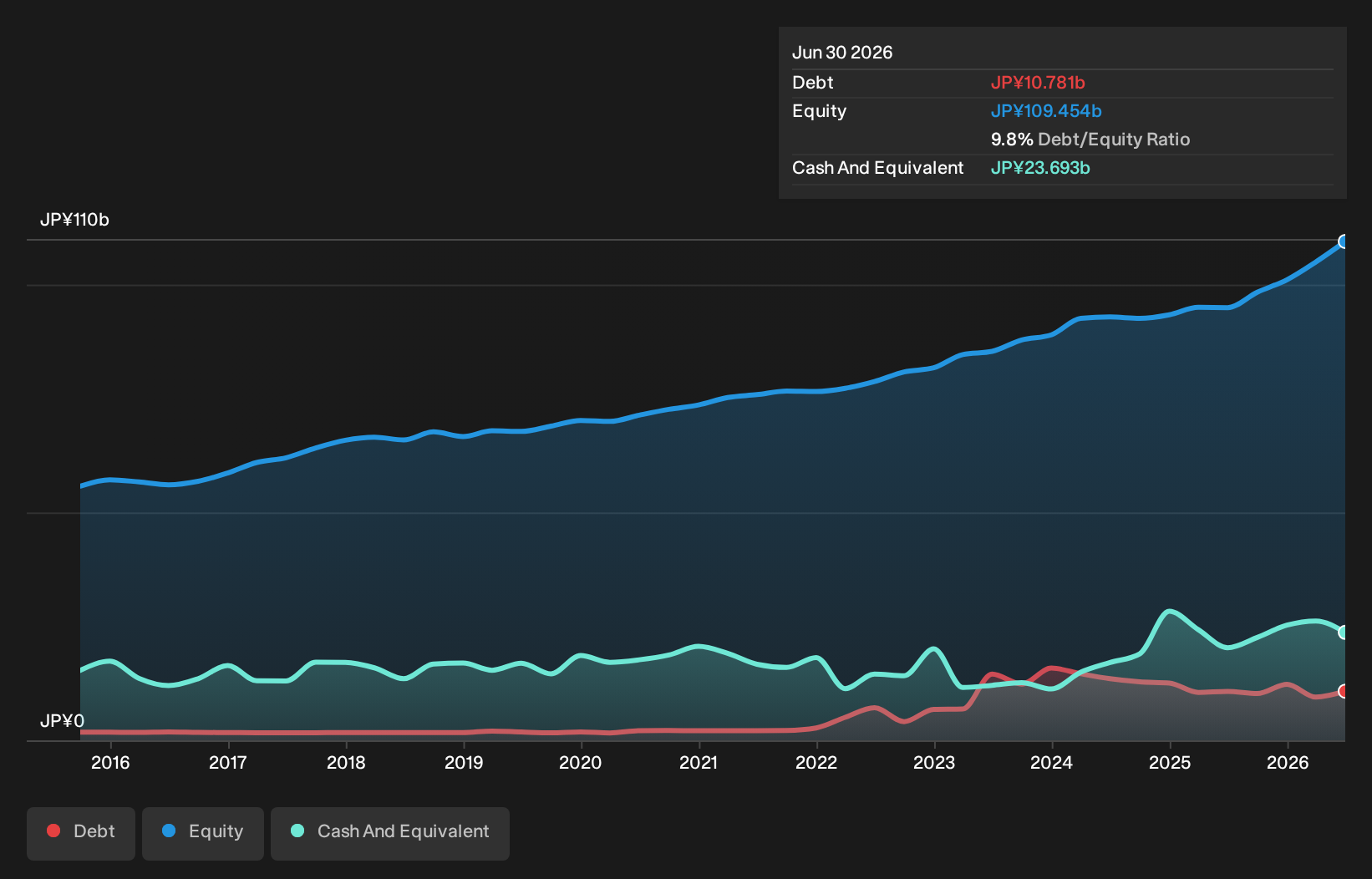This screenshot has height=879, width=1372.
Task: Click the JP¥109.454b equity value
Action: 1046,111
